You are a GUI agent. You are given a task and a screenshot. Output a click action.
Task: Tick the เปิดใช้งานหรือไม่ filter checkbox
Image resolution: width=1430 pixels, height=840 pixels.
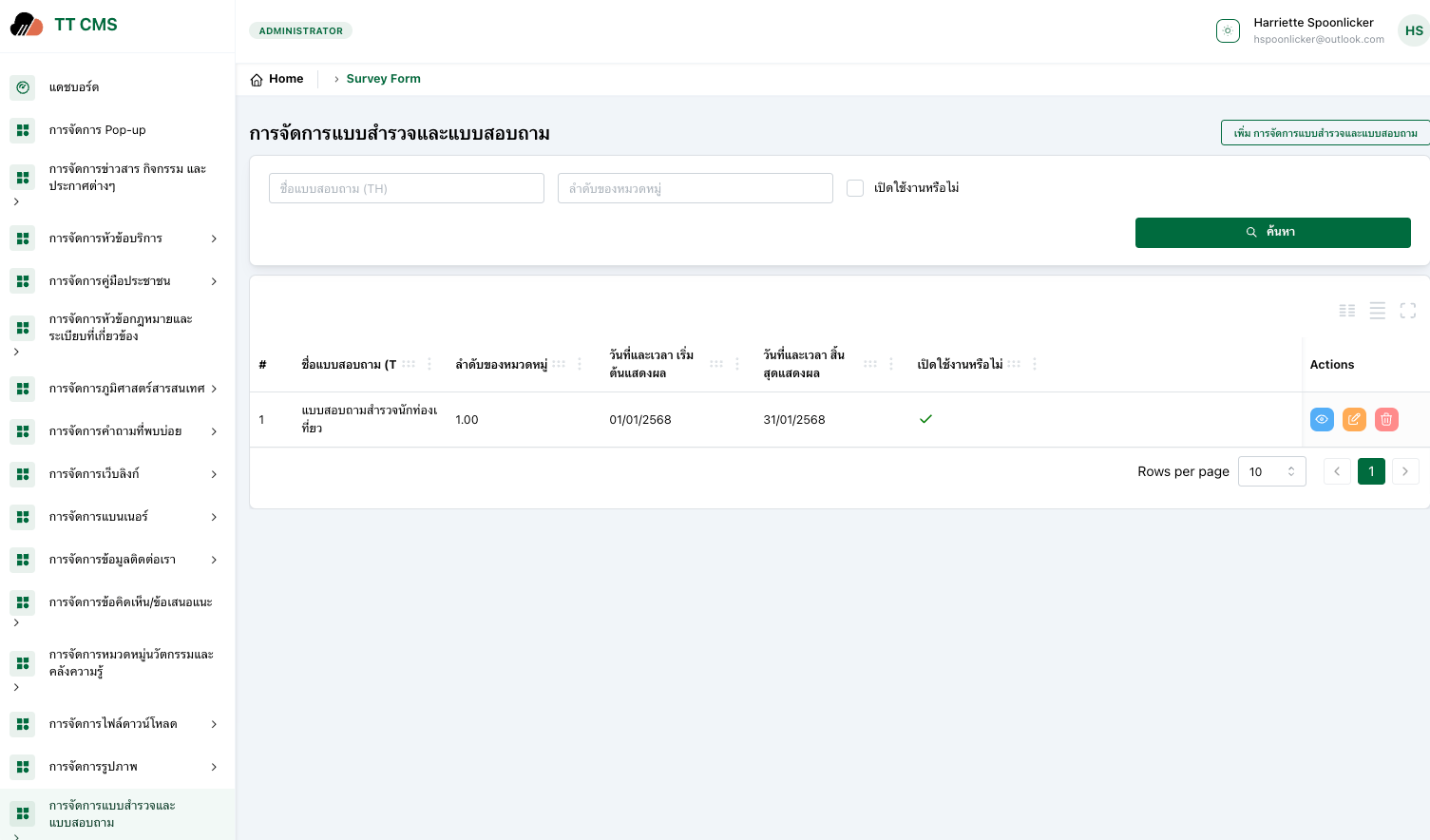coord(855,188)
